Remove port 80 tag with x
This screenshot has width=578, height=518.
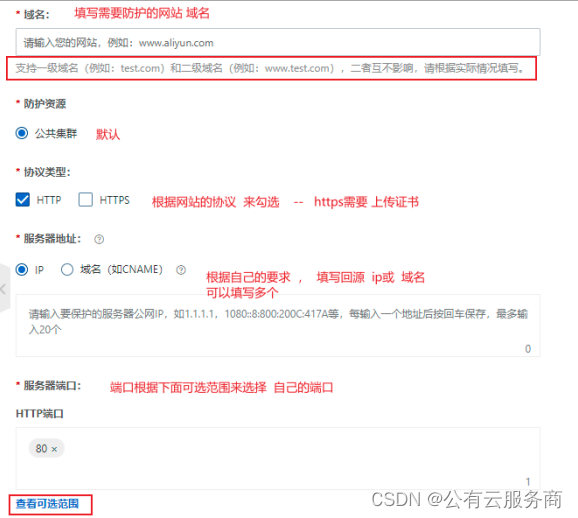click(x=54, y=449)
